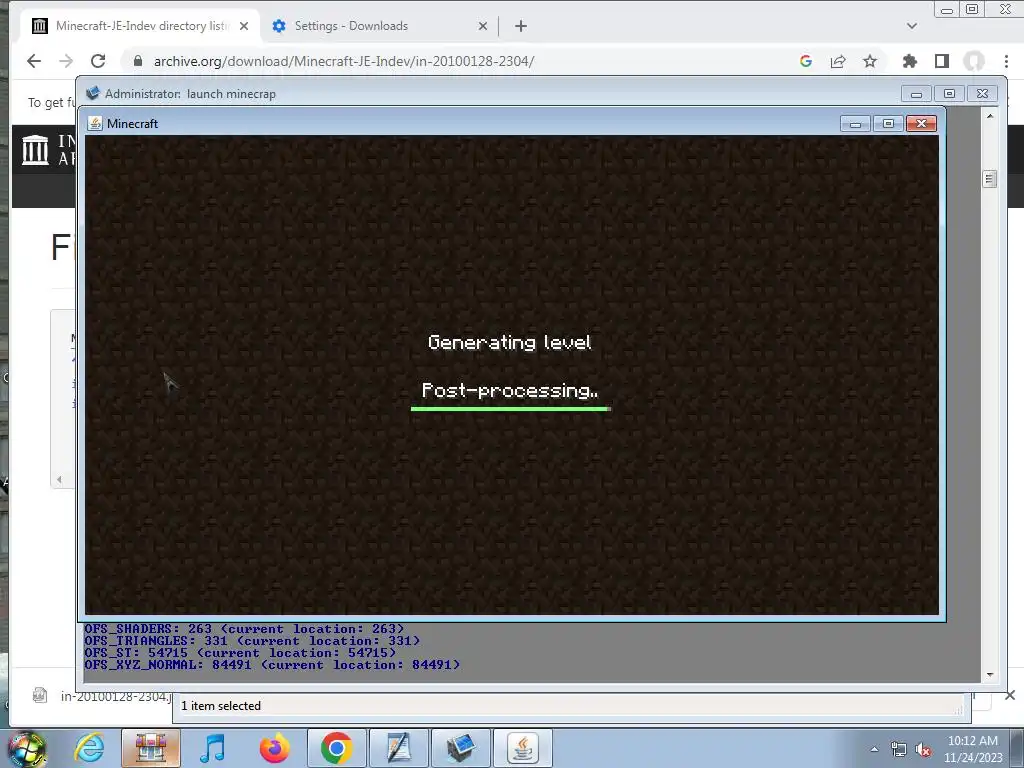
Task: Open the console window taskbar icon
Action: (x=460, y=748)
